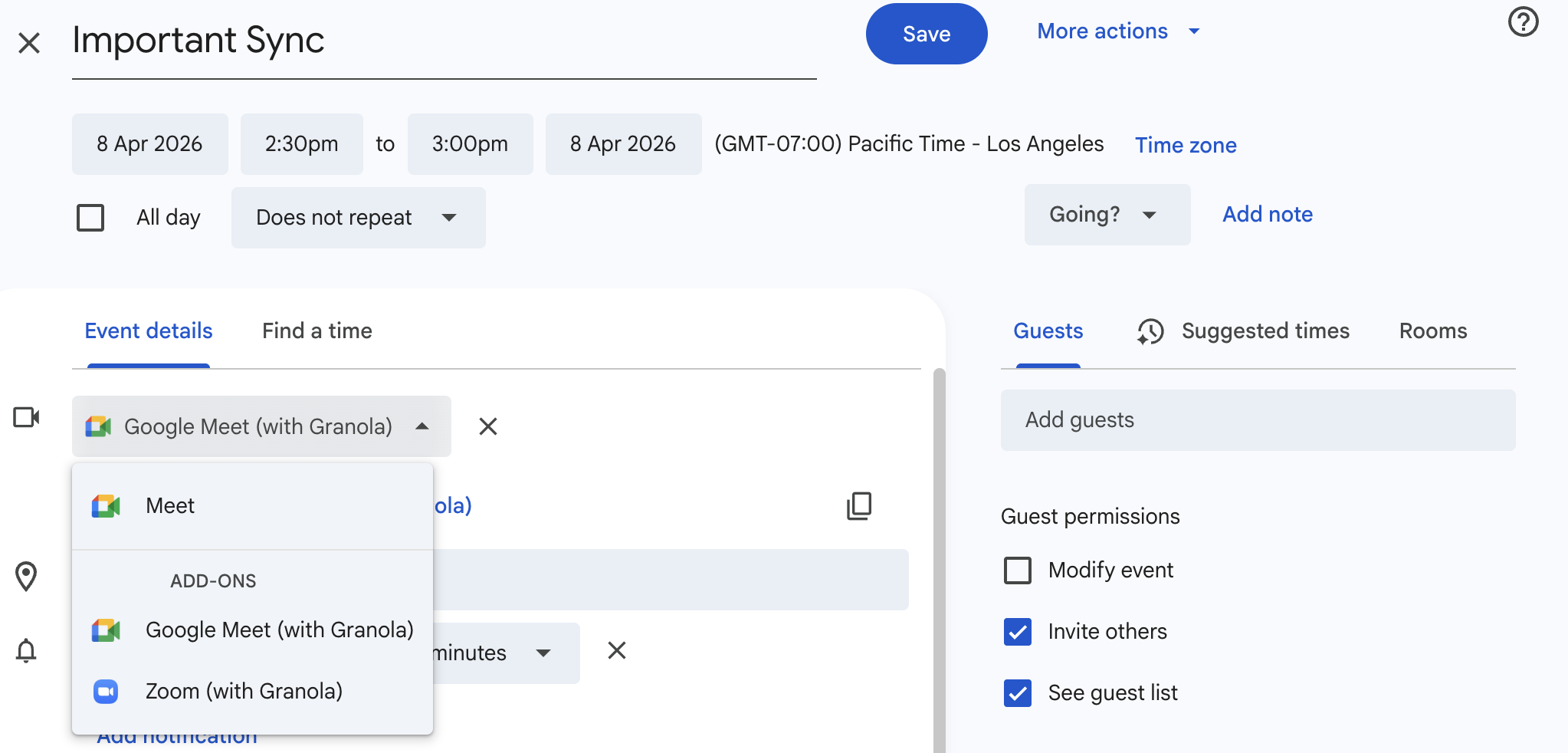1568x753 pixels.
Task: Click the video camera conferencing icon
Action: pyautogui.click(x=27, y=417)
